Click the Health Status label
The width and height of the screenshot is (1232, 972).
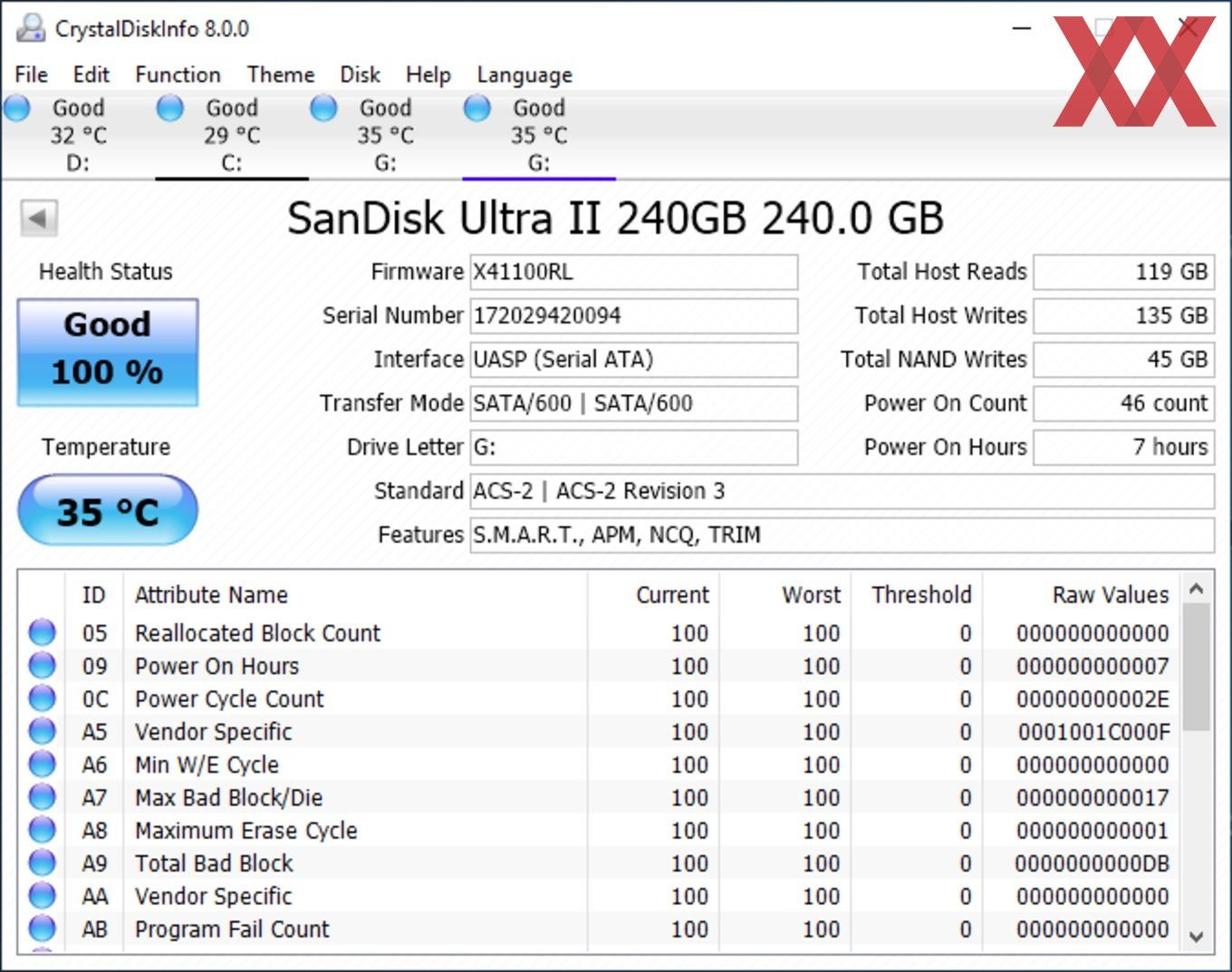point(106,272)
